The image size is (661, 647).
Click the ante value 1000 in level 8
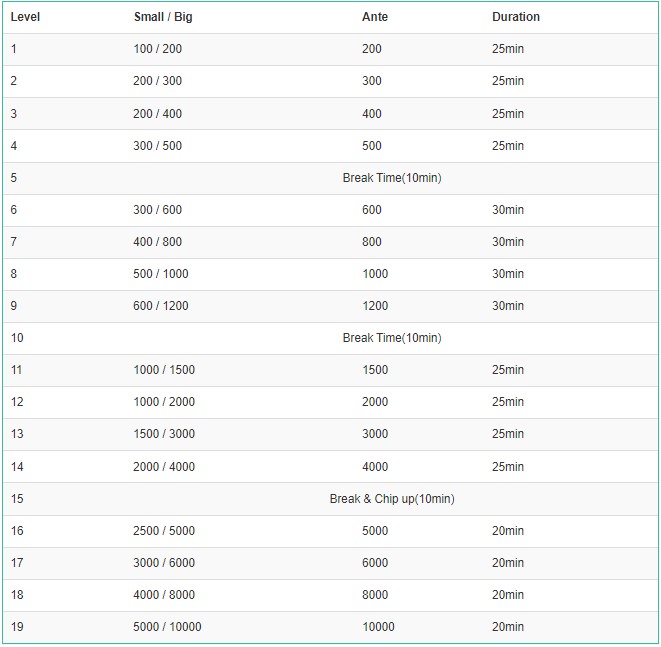point(375,274)
